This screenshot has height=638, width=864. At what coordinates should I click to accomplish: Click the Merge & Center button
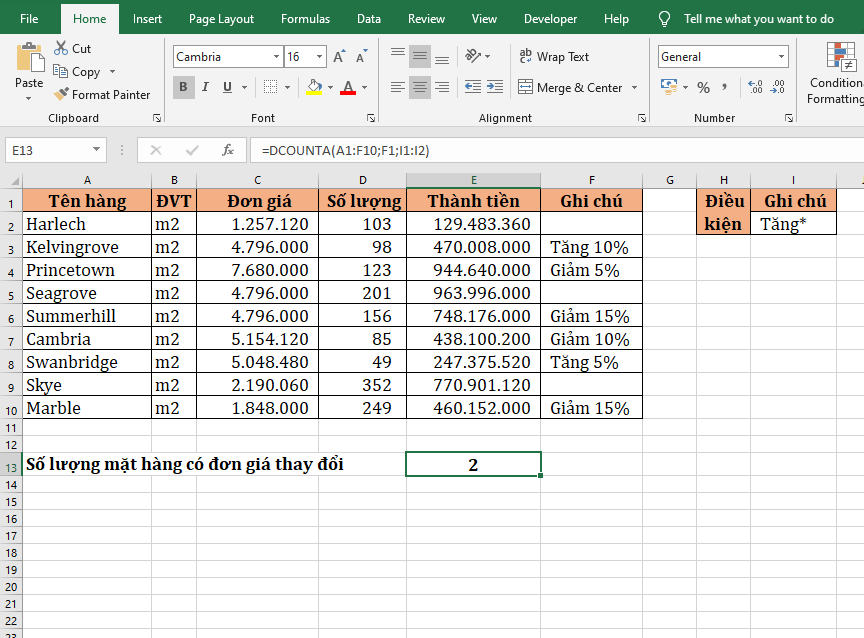tap(570, 88)
